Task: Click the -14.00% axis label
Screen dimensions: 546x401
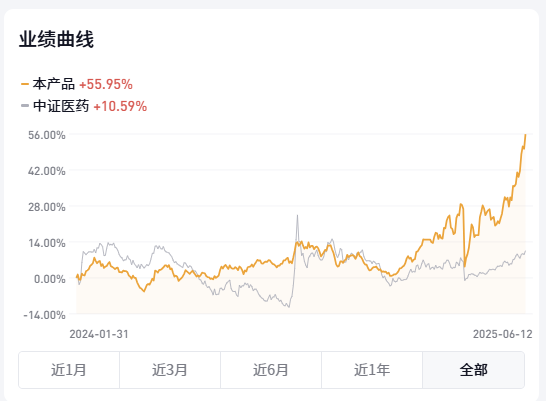Action: (x=44, y=315)
